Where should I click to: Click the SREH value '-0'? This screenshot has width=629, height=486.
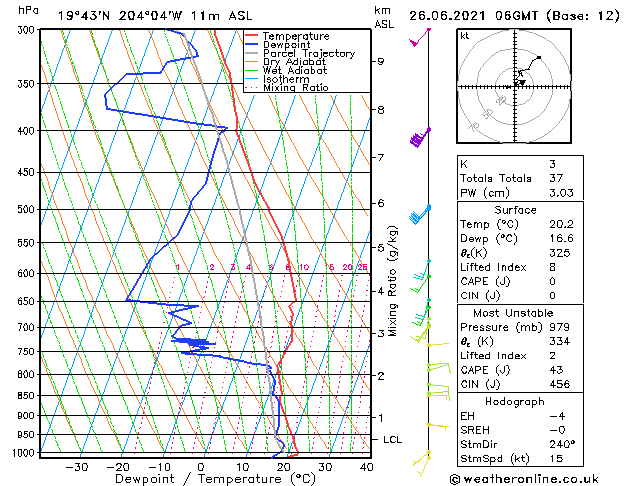tap(557, 430)
